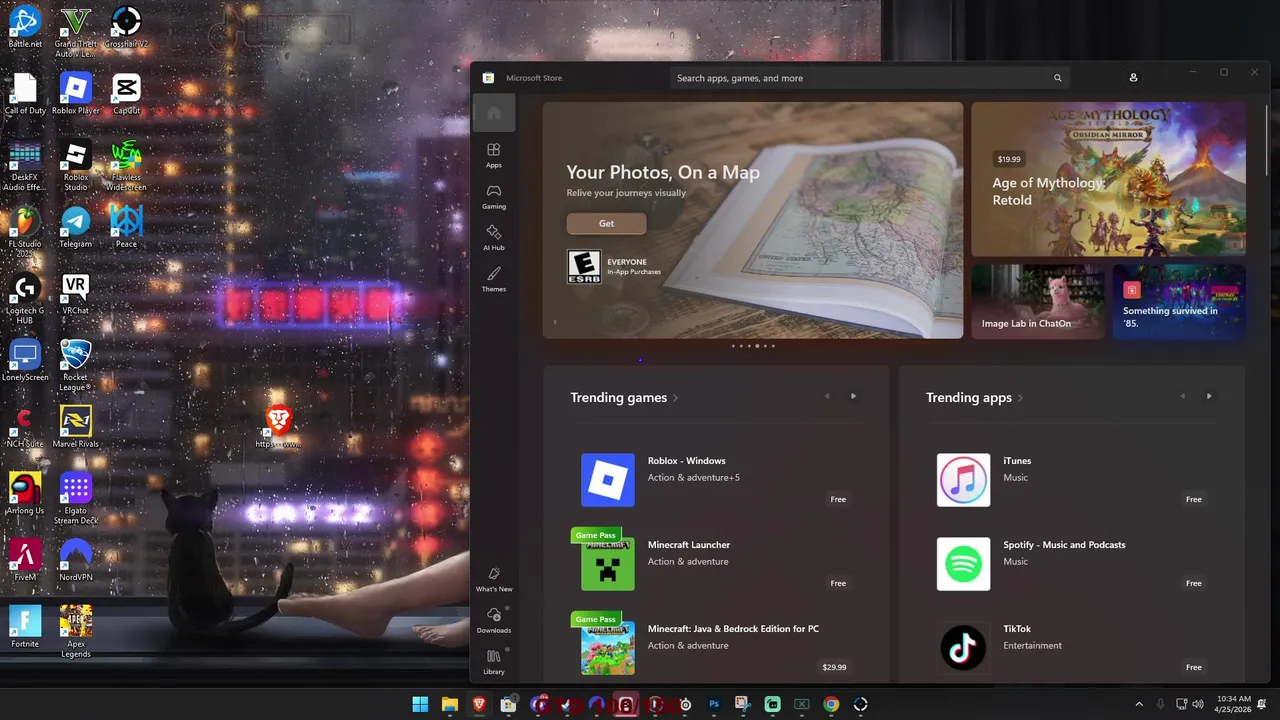
Task: Open AI Hub in the Store sidebar
Action: click(x=494, y=238)
